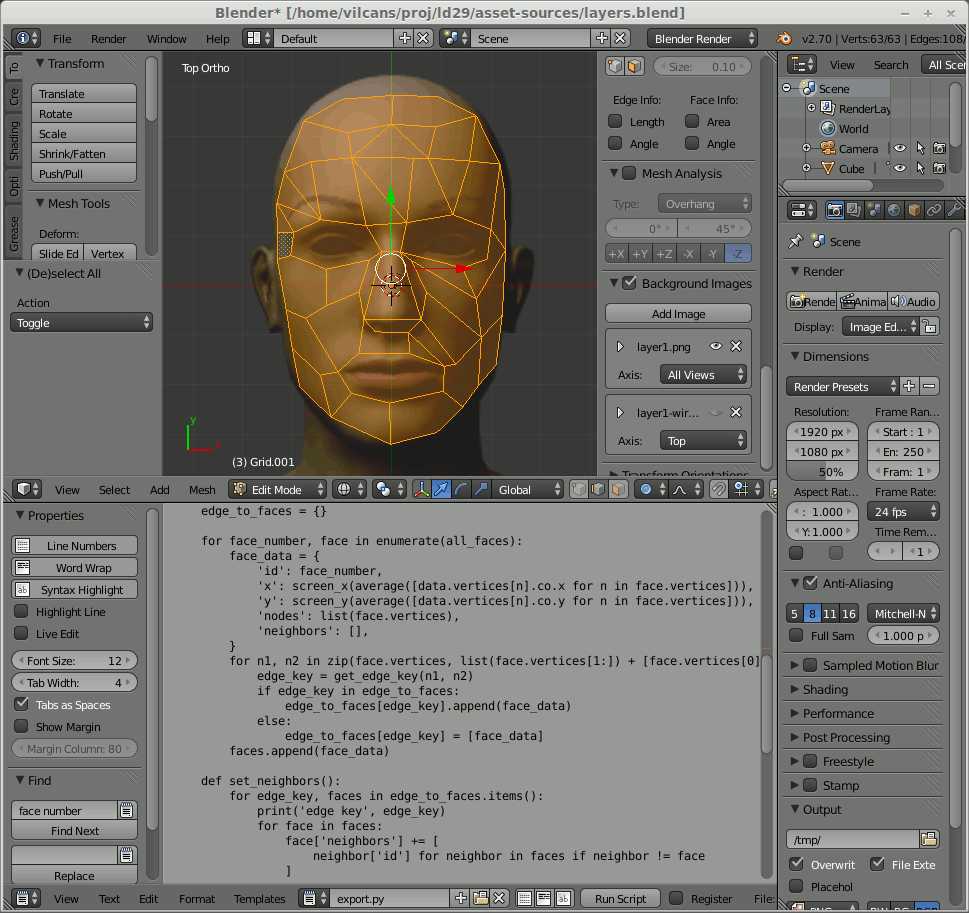Screen dimensions: 969x913
Task: Browse output folder for /tmp/ path
Action: point(929,839)
